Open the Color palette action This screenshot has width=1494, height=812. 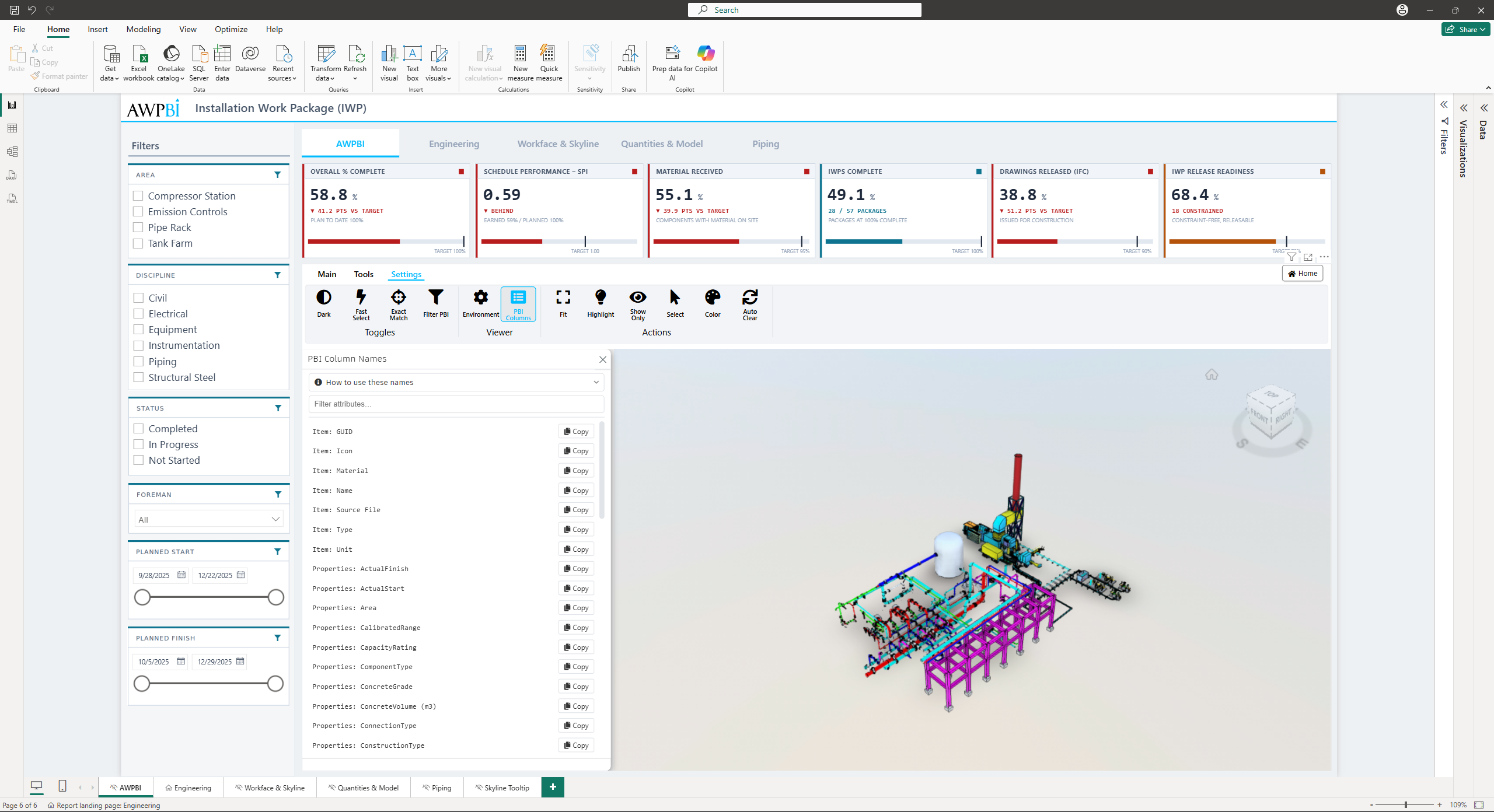(713, 303)
